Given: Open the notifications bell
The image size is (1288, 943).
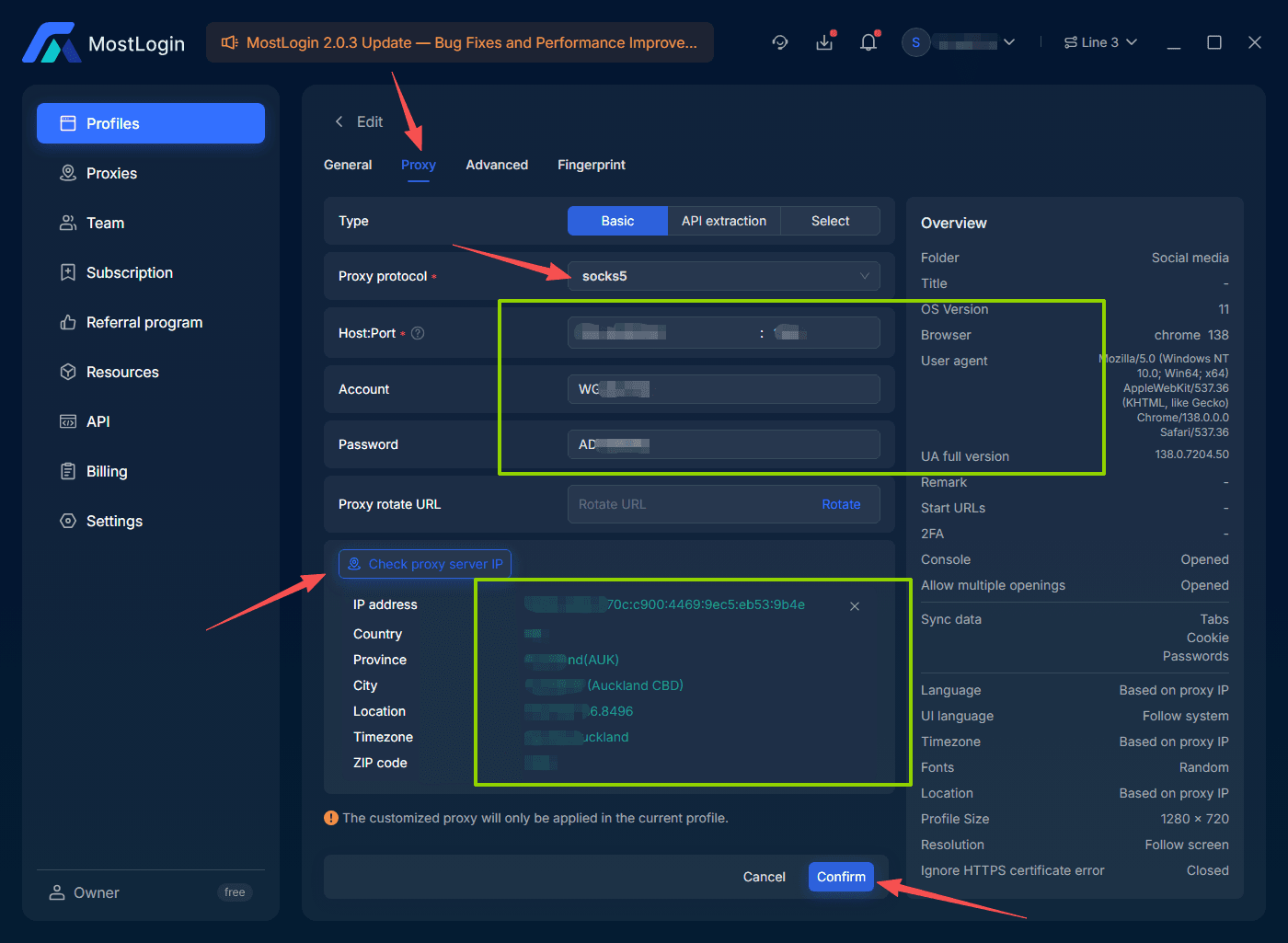Looking at the screenshot, I should coord(868,42).
